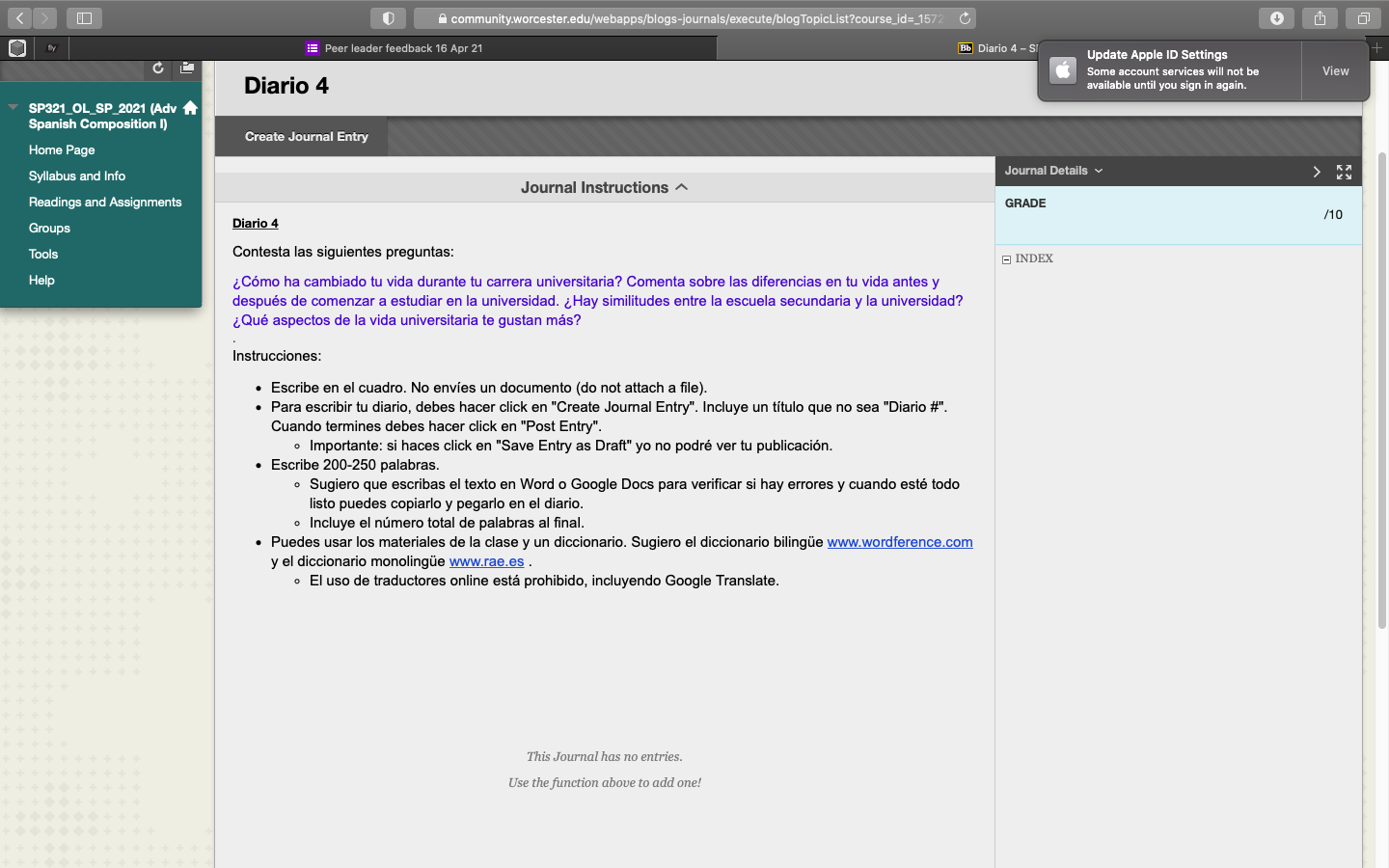
Task: Click the Safari privacy shield icon
Action: [388, 18]
